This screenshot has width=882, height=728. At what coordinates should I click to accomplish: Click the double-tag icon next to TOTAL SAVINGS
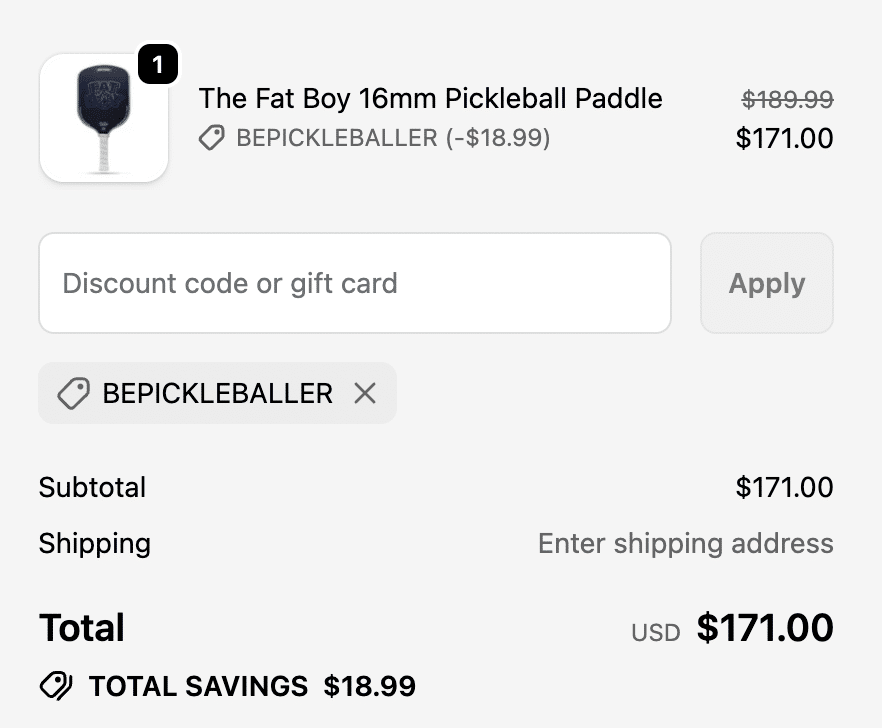[x=56, y=686]
